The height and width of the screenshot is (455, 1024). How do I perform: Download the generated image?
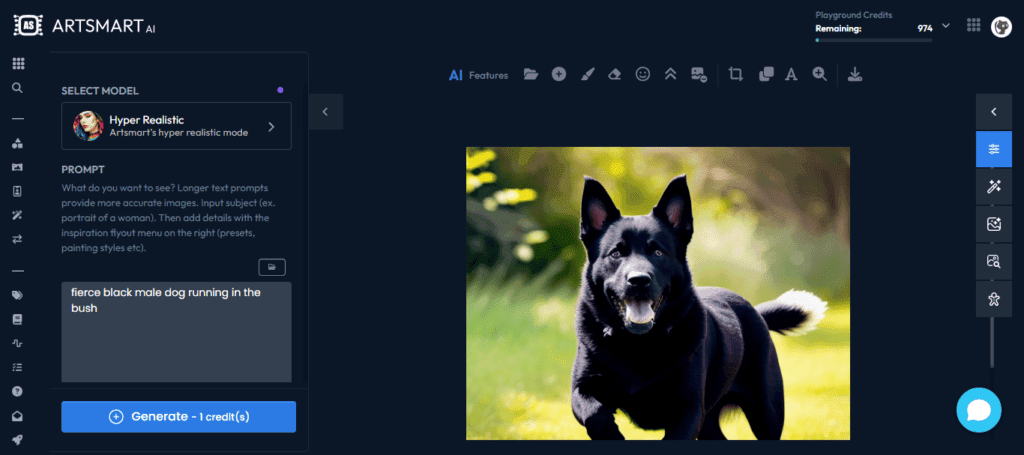pyautogui.click(x=855, y=74)
